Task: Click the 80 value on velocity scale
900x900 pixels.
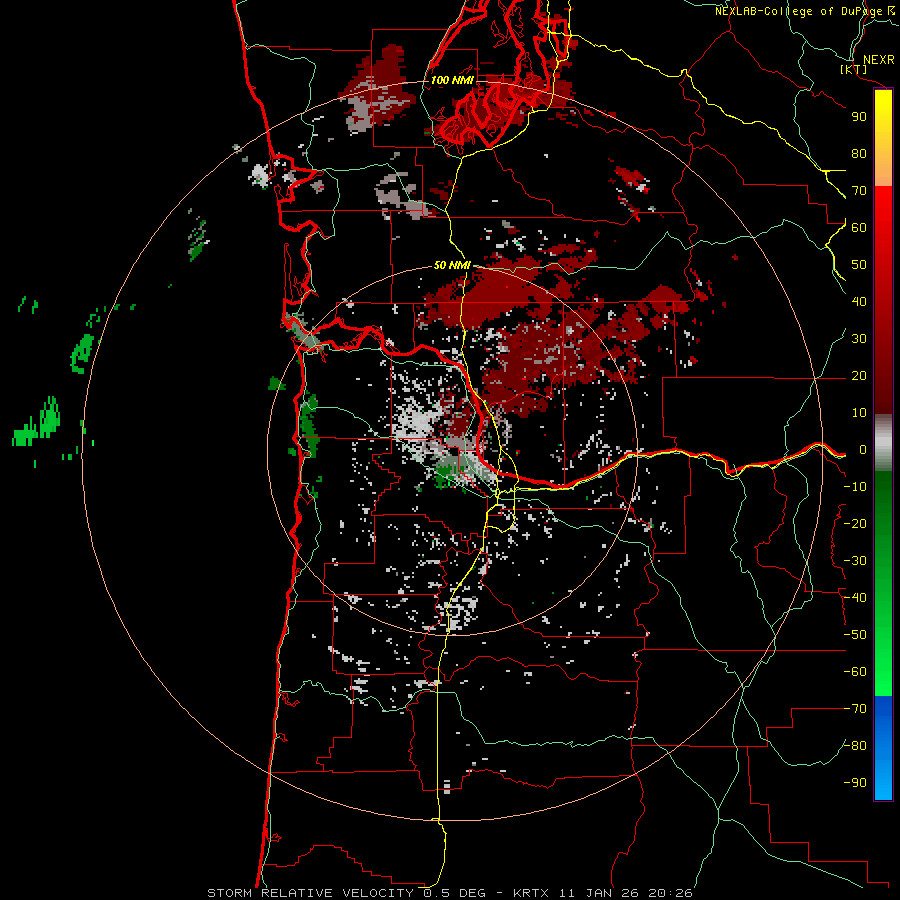Action: 859,154
